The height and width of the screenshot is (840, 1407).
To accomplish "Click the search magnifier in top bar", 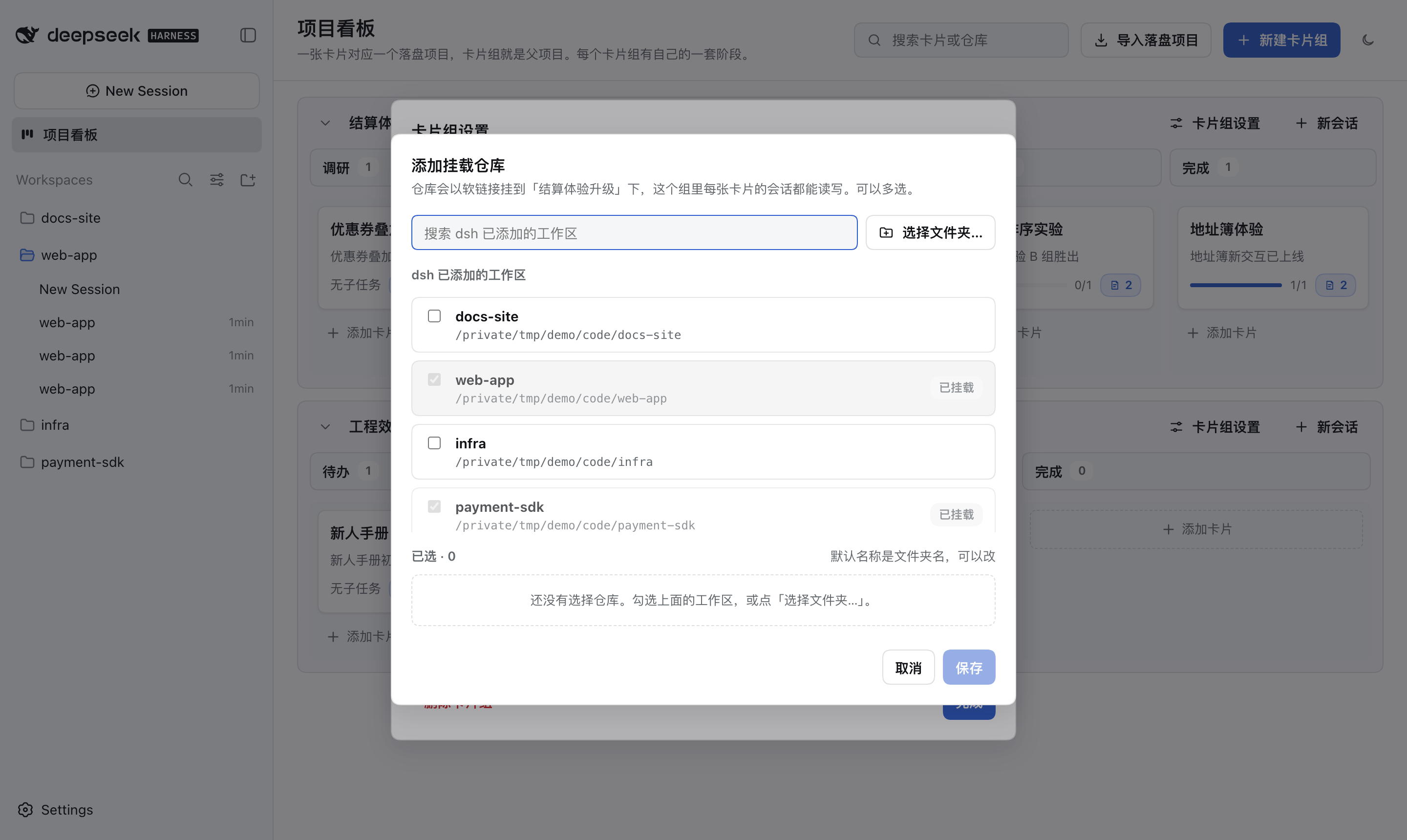I will point(874,40).
